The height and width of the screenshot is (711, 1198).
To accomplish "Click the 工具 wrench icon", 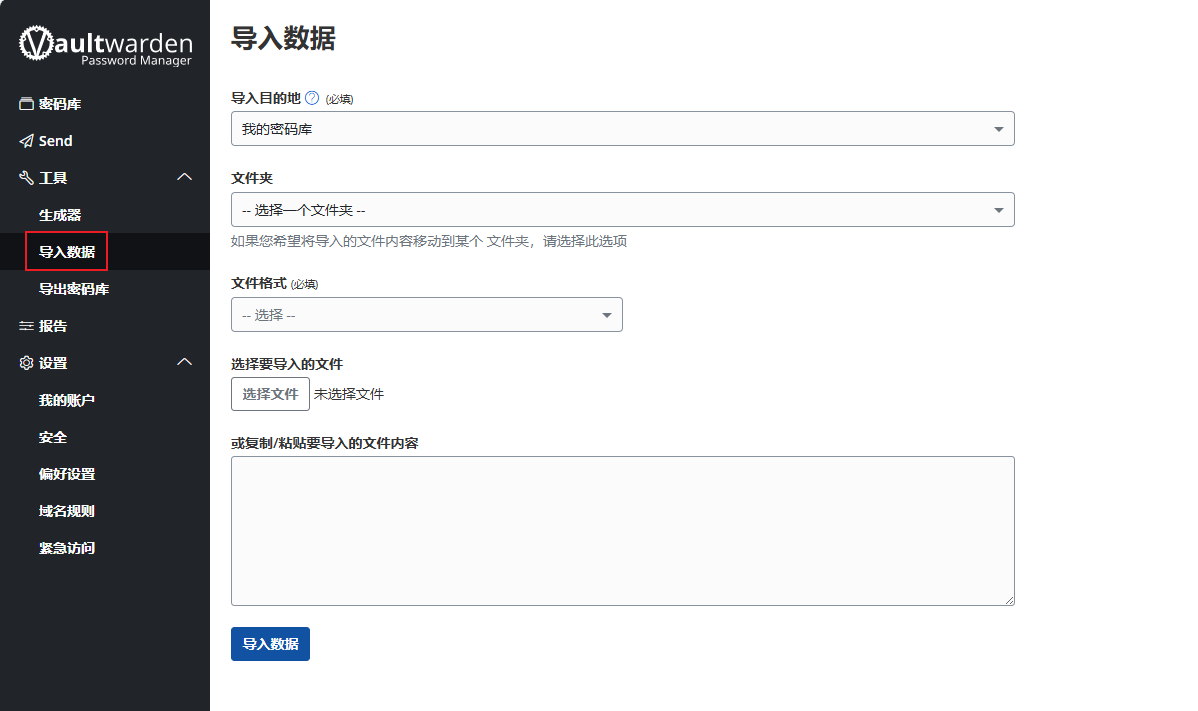I will 27,178.
